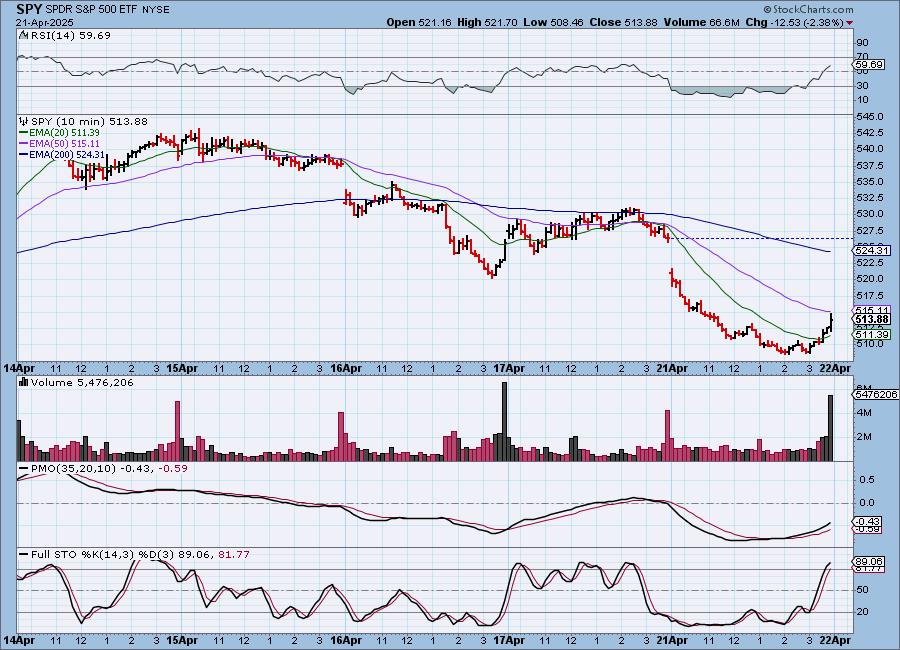Click the green EMA(20) legend line swatch
900x650 pixels.
tap(24, 133)
